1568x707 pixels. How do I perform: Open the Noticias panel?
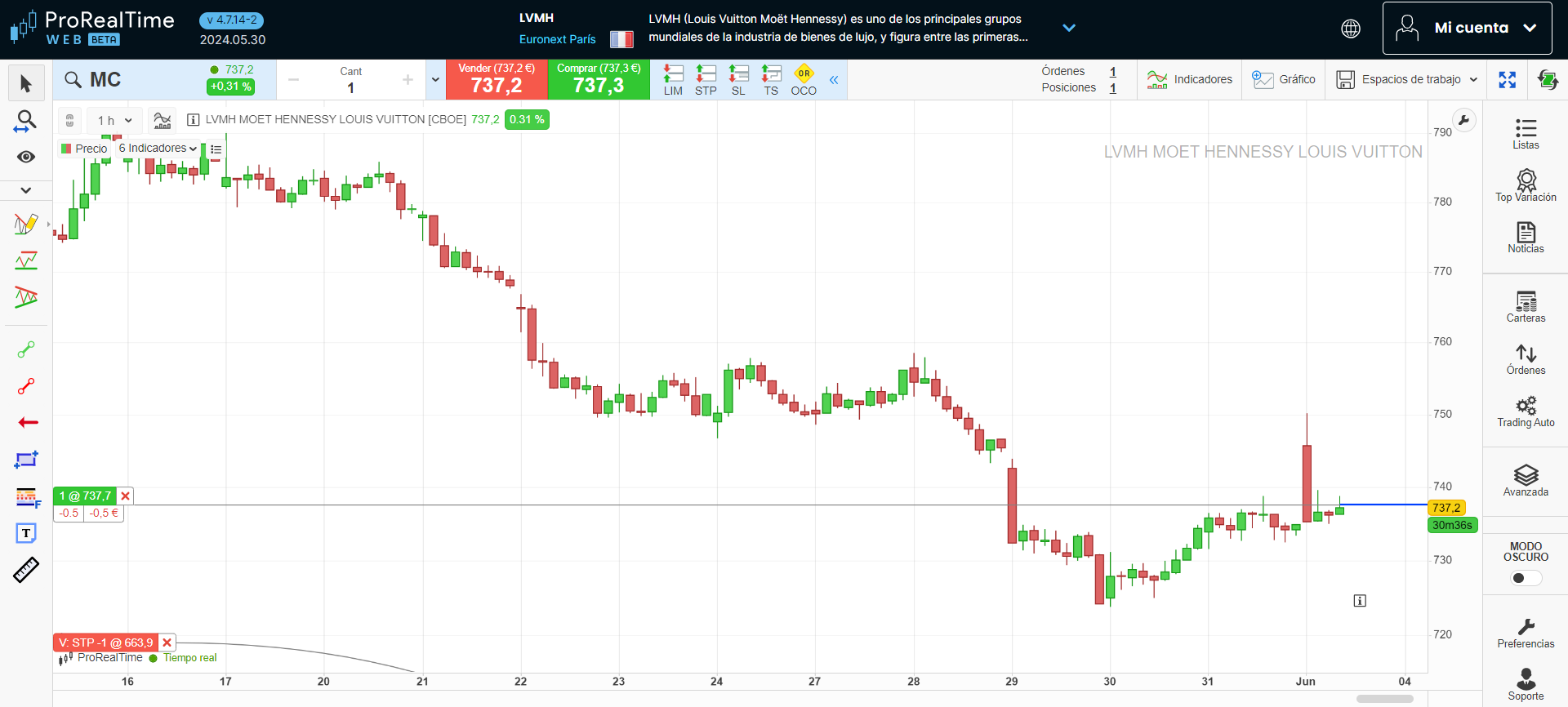[x=1526, y=238]
